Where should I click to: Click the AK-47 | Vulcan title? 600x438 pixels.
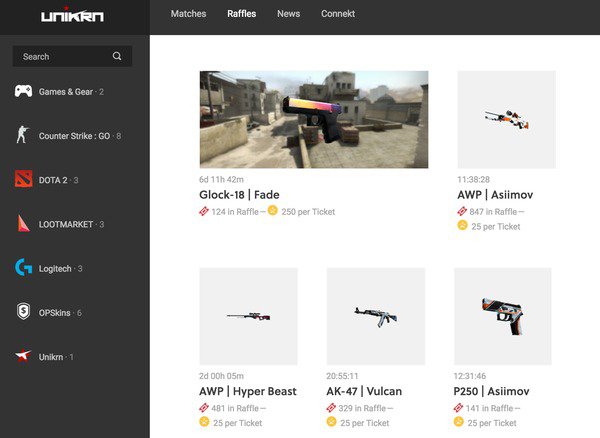pyautogui.click(x=364, y=391)
